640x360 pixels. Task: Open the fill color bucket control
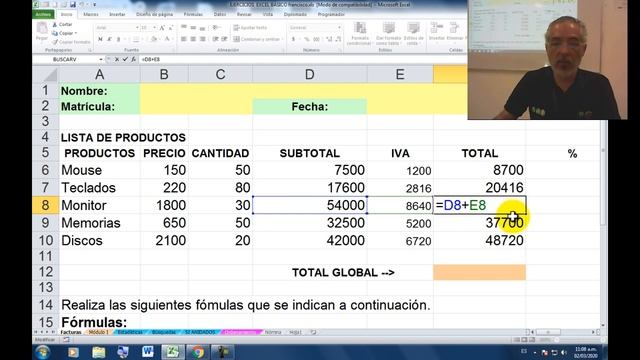tap(154, 39)
